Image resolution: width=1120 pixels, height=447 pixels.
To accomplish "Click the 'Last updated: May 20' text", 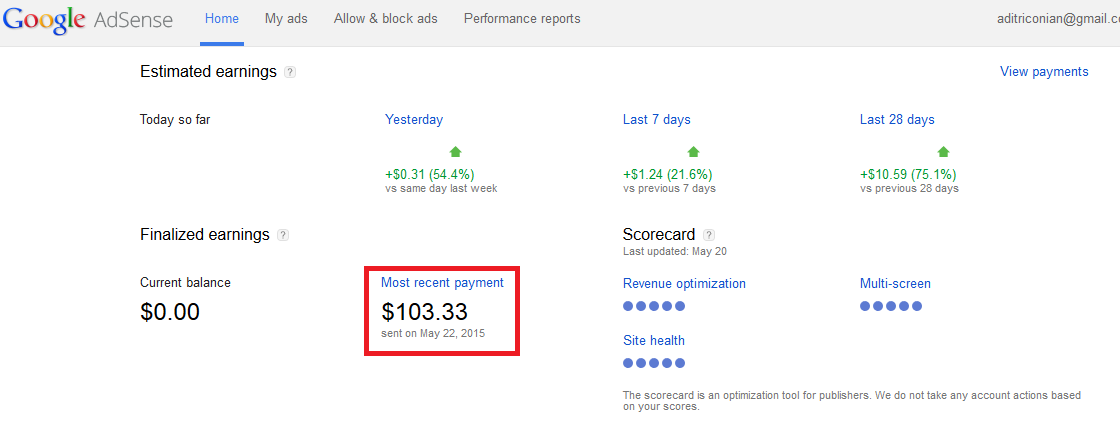I will 675,251.
